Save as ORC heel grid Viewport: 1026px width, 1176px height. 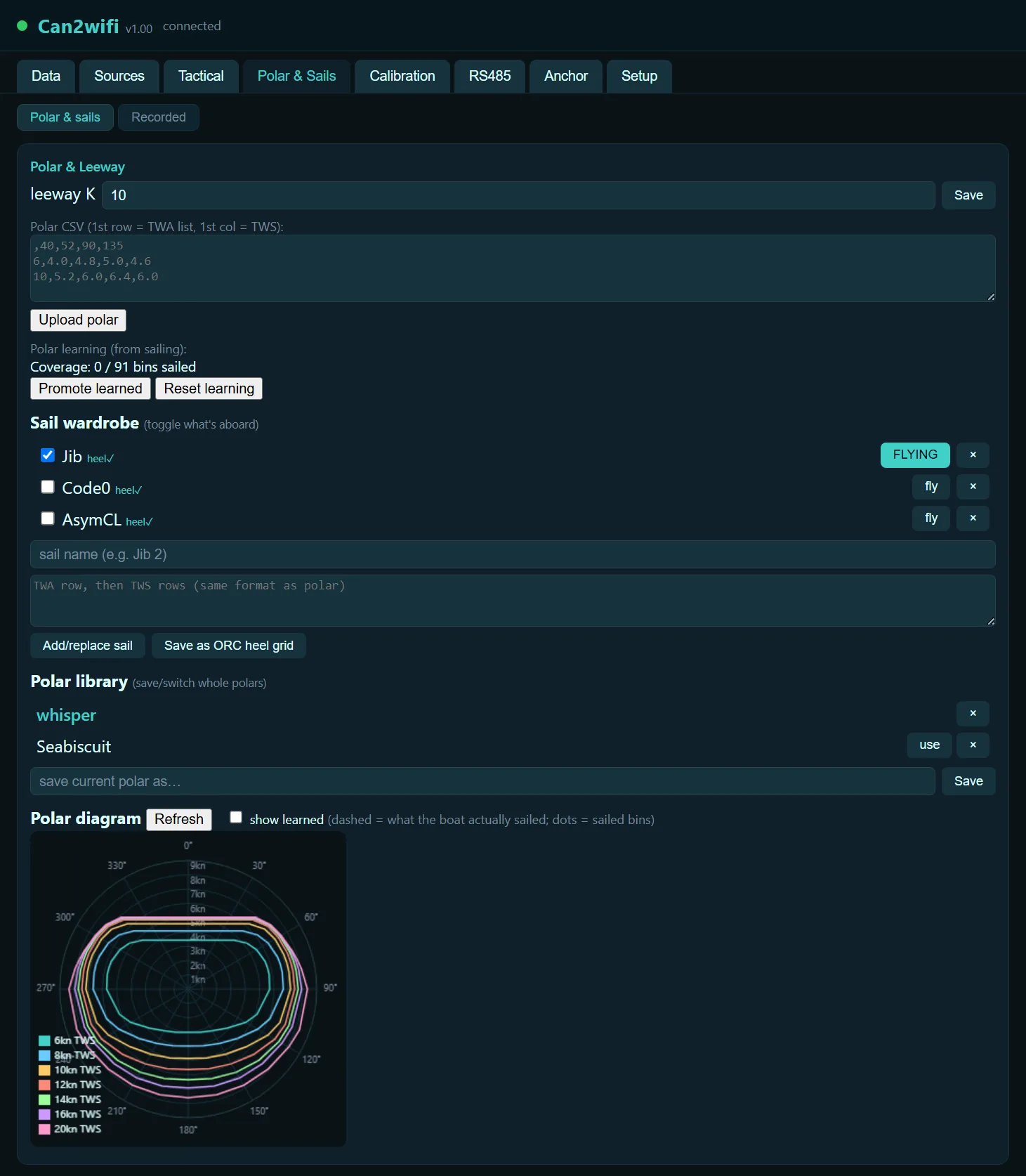229,646
